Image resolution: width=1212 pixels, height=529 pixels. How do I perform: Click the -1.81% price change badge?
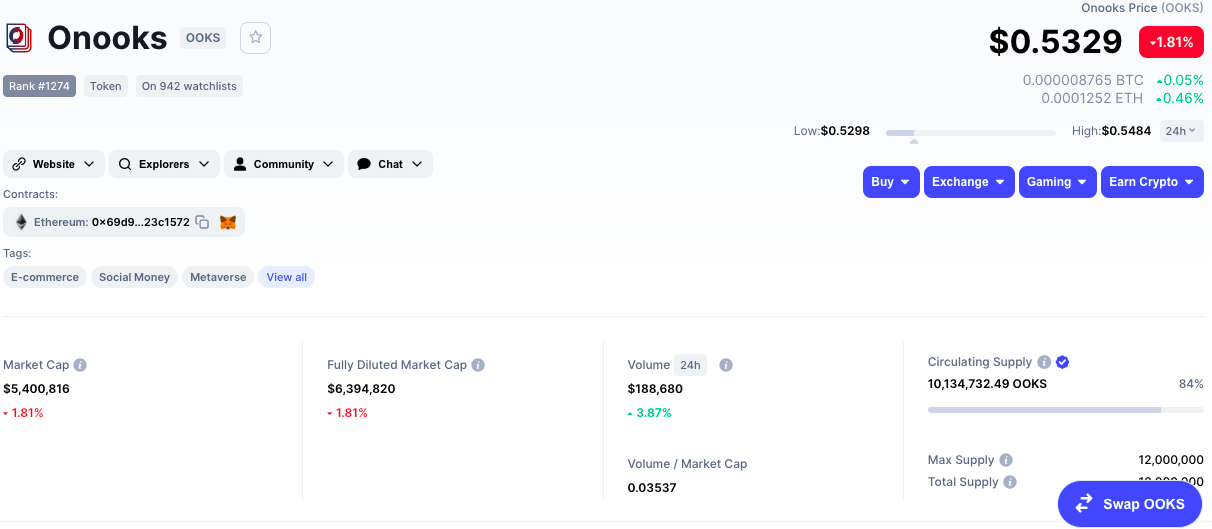[x=1171, y=42]
